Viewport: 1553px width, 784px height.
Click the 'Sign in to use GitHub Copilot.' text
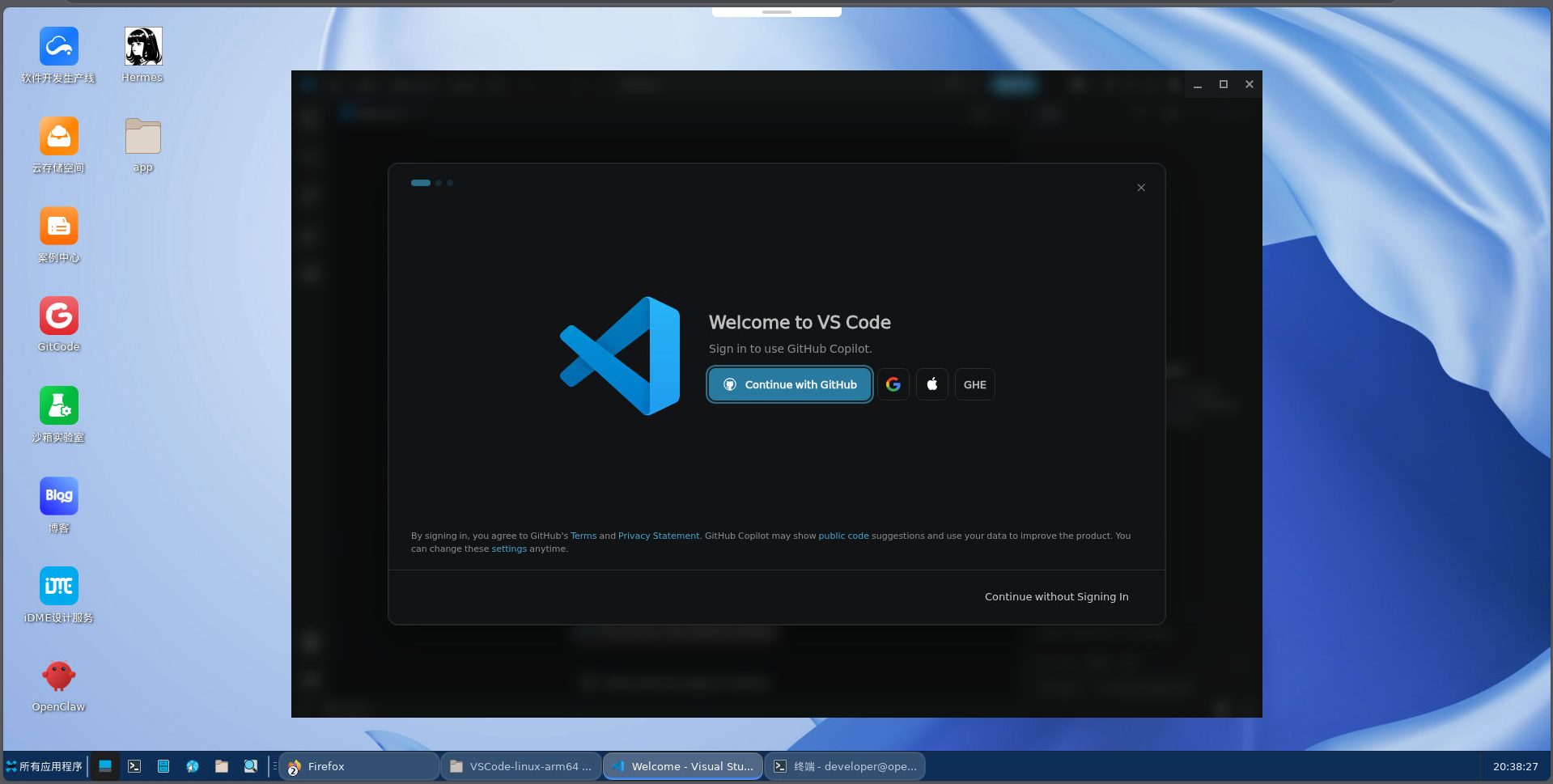(791, 349)
